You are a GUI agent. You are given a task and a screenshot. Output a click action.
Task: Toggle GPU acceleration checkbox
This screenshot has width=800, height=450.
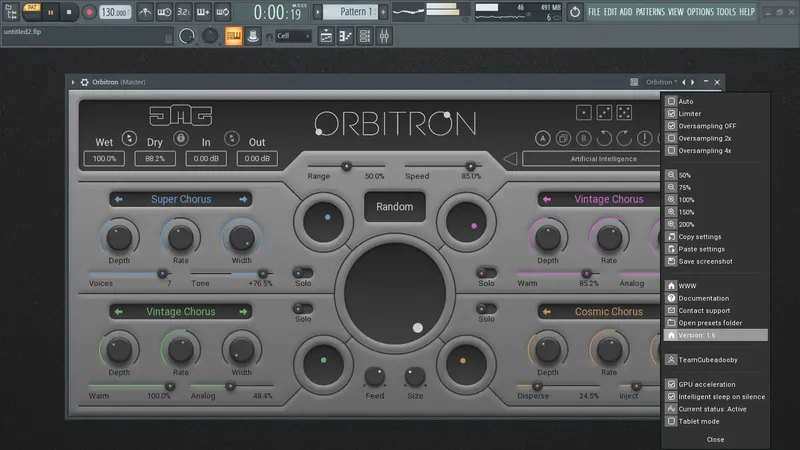[671, 384]
